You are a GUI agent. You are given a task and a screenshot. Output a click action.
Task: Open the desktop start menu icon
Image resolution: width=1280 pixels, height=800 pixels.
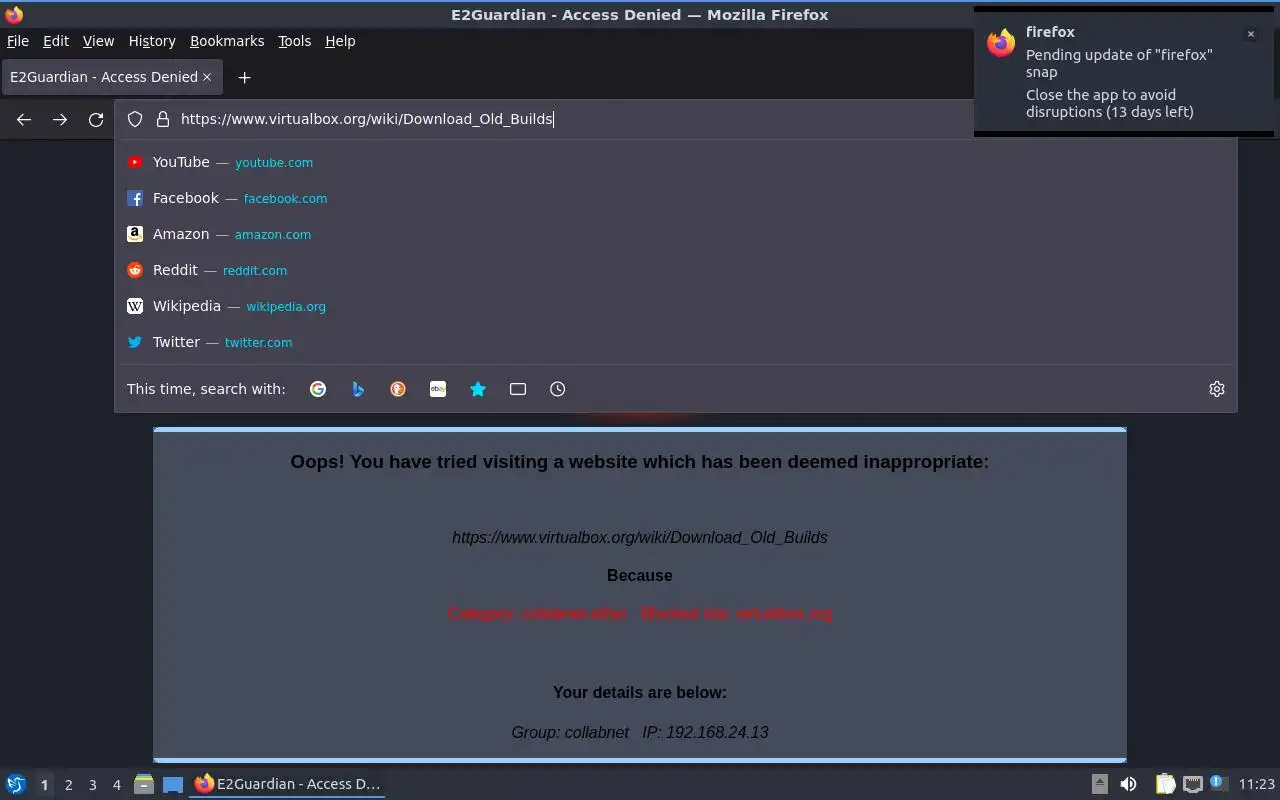tap(16, 784)
